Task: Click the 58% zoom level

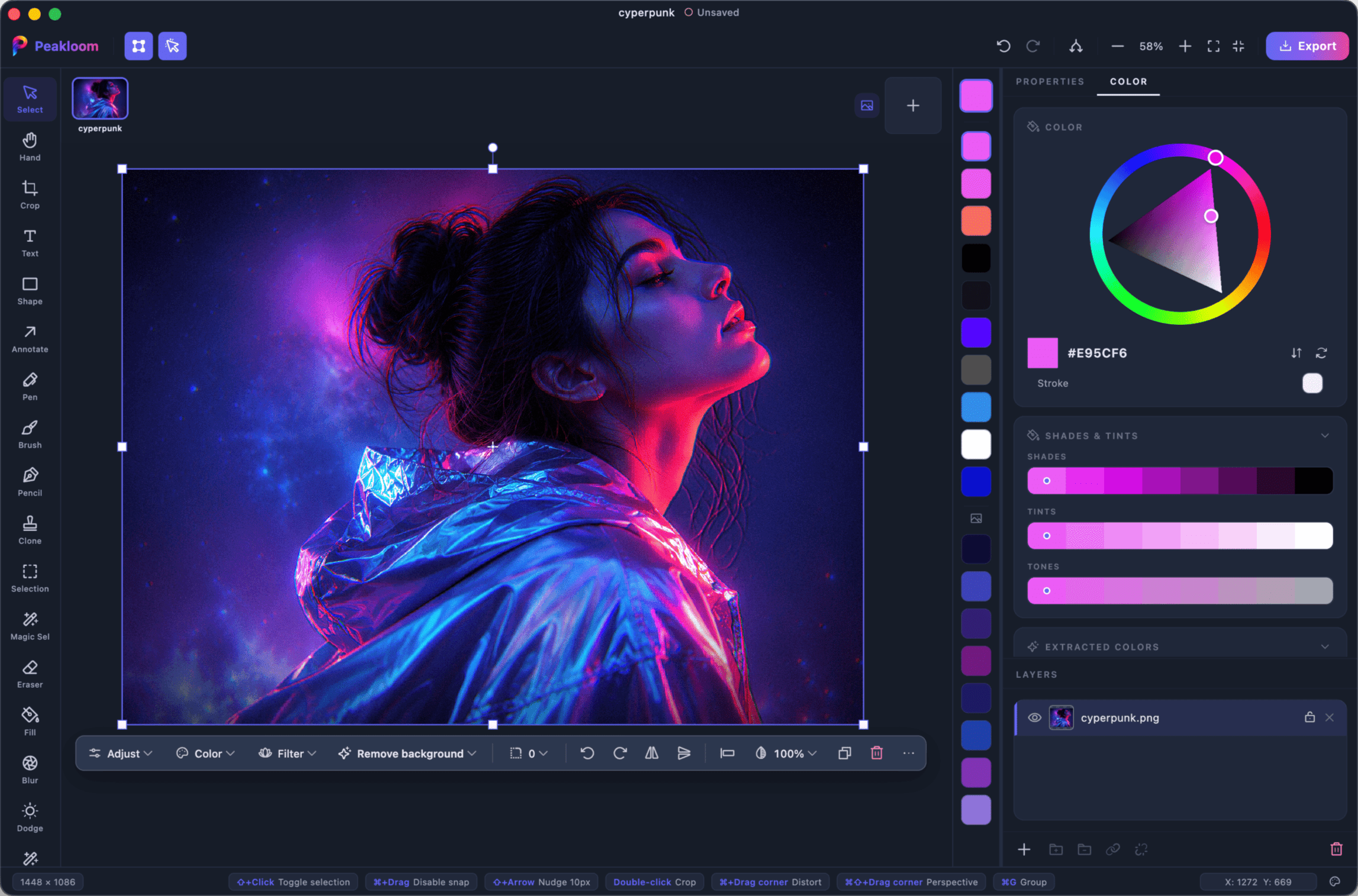Action: 1150,46
